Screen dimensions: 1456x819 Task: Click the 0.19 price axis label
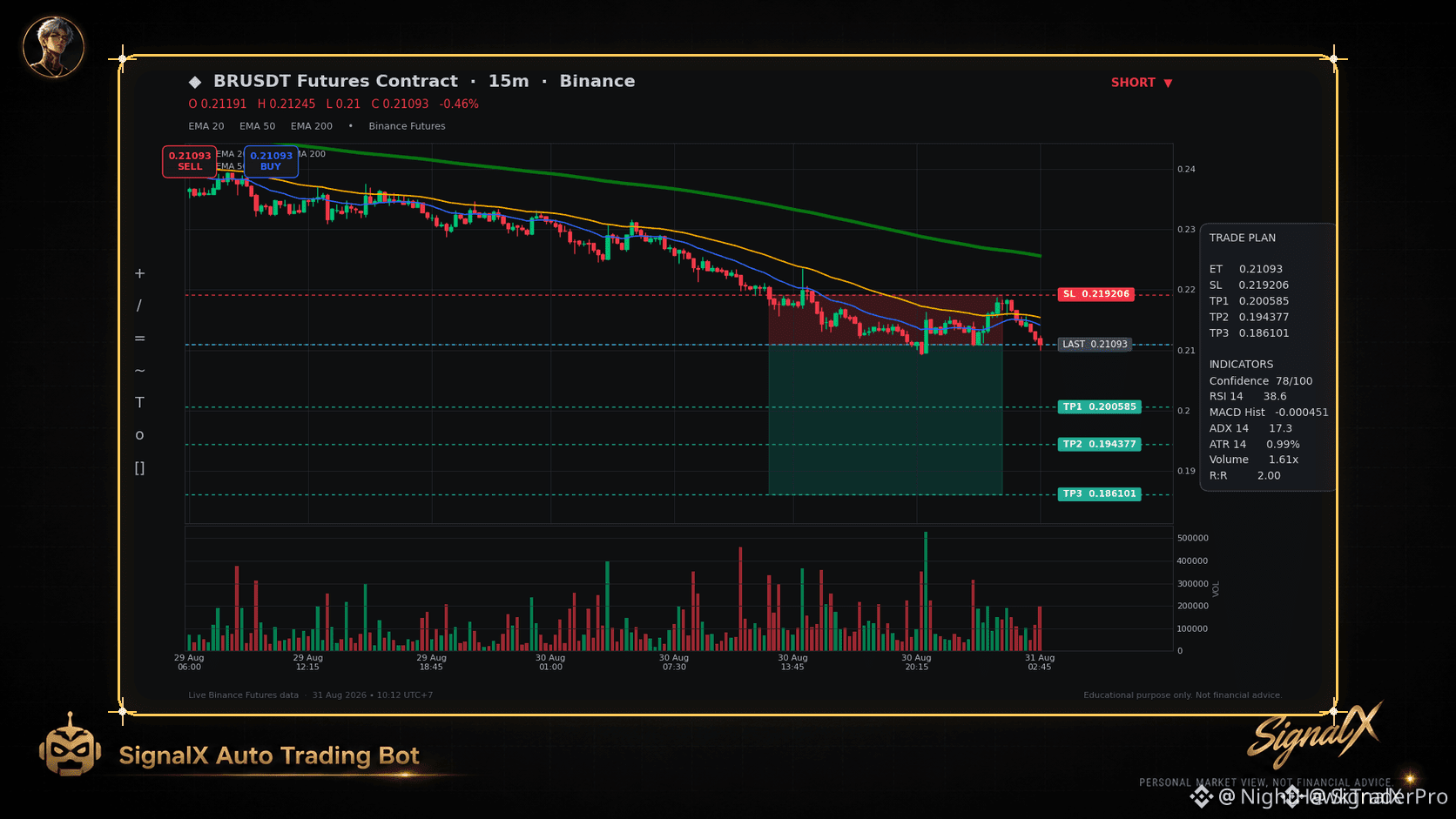pos(1186,472)
